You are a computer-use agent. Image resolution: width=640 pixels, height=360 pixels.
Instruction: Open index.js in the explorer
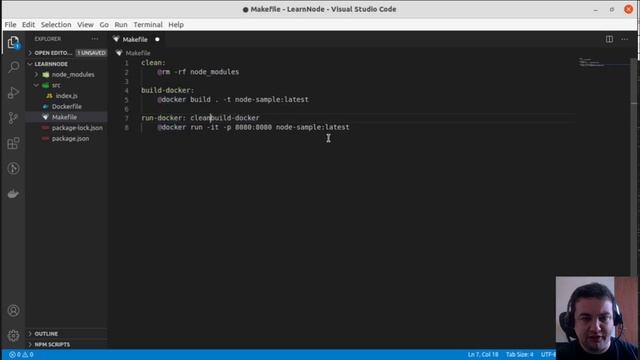coord(67,96)
